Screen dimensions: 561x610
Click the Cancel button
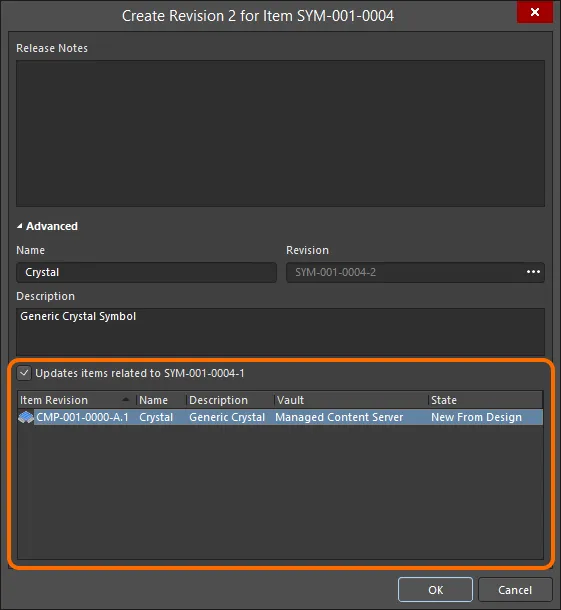pyautogui.click(x=515, y=590)
